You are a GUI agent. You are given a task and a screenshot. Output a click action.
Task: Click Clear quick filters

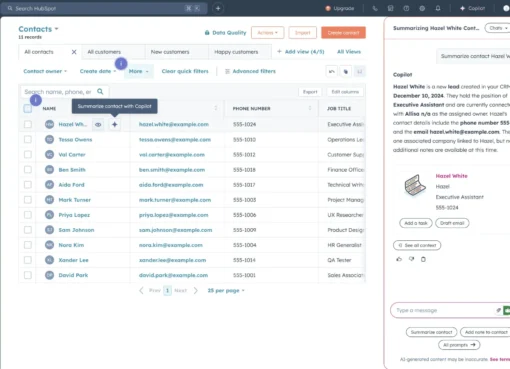pyautogui.click(x=185, y=71)
